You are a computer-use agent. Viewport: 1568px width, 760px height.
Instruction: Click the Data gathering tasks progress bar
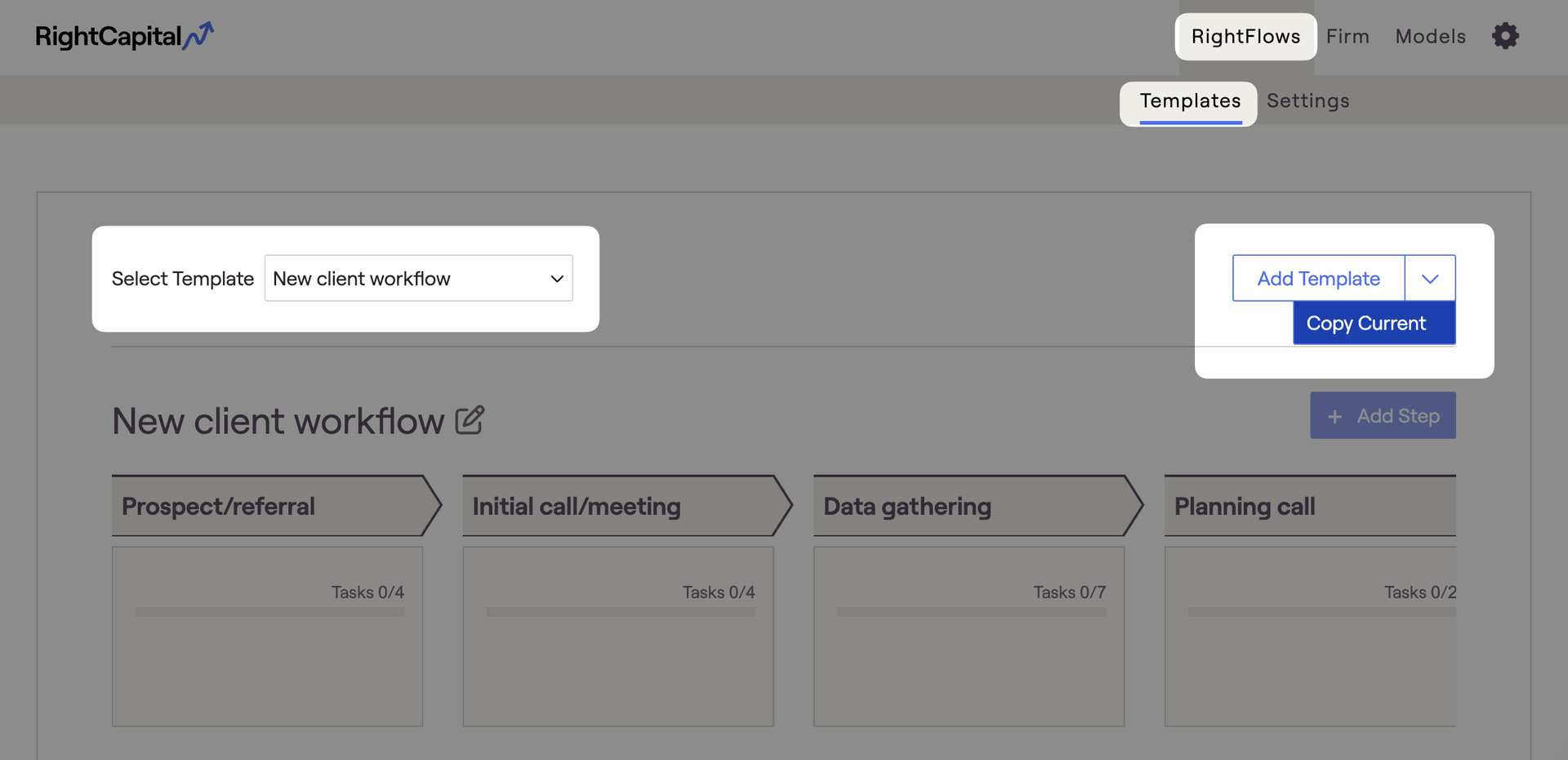point(971,612)
